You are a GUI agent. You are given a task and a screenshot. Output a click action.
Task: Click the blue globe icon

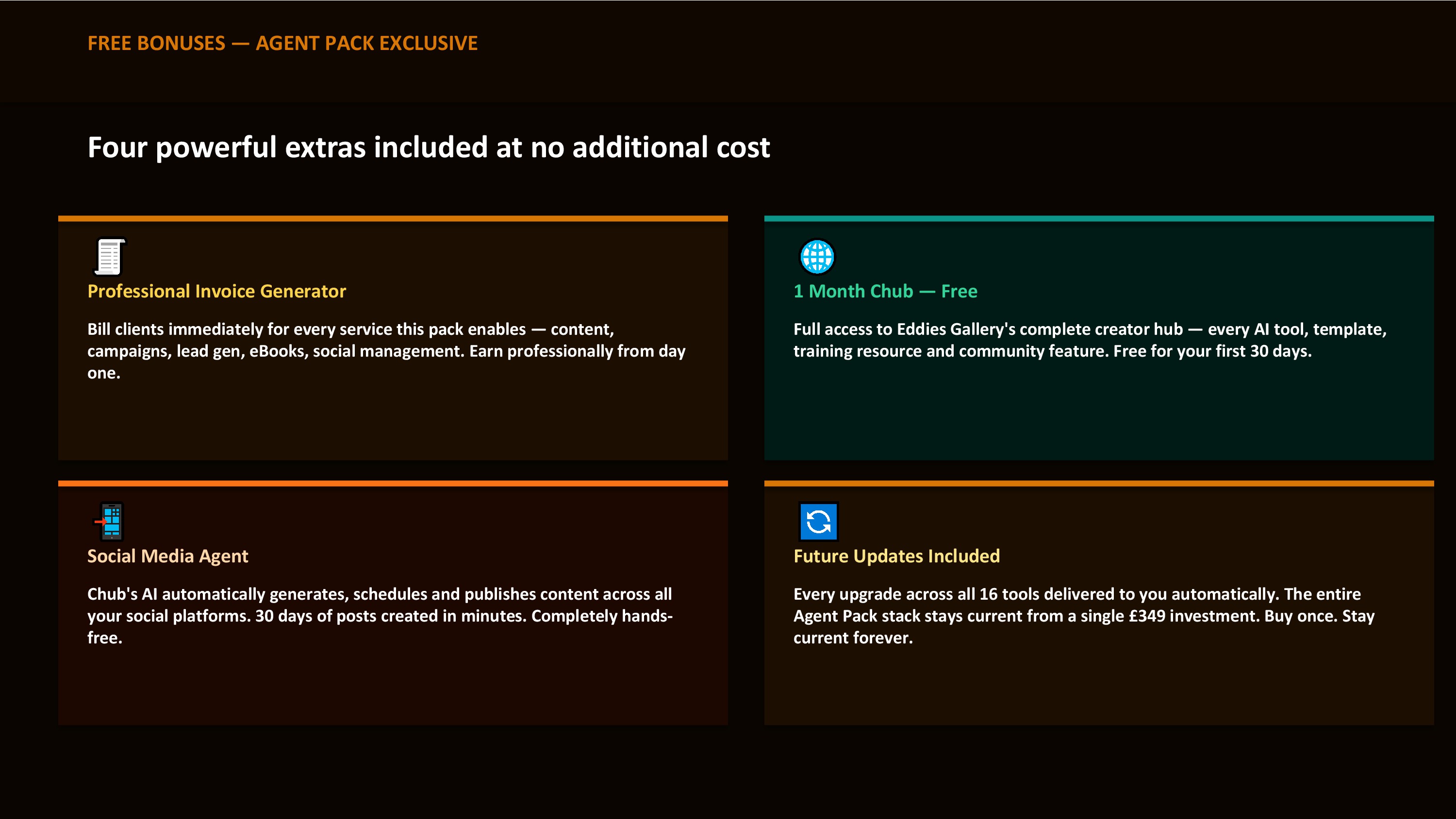(x=817, y=257)
